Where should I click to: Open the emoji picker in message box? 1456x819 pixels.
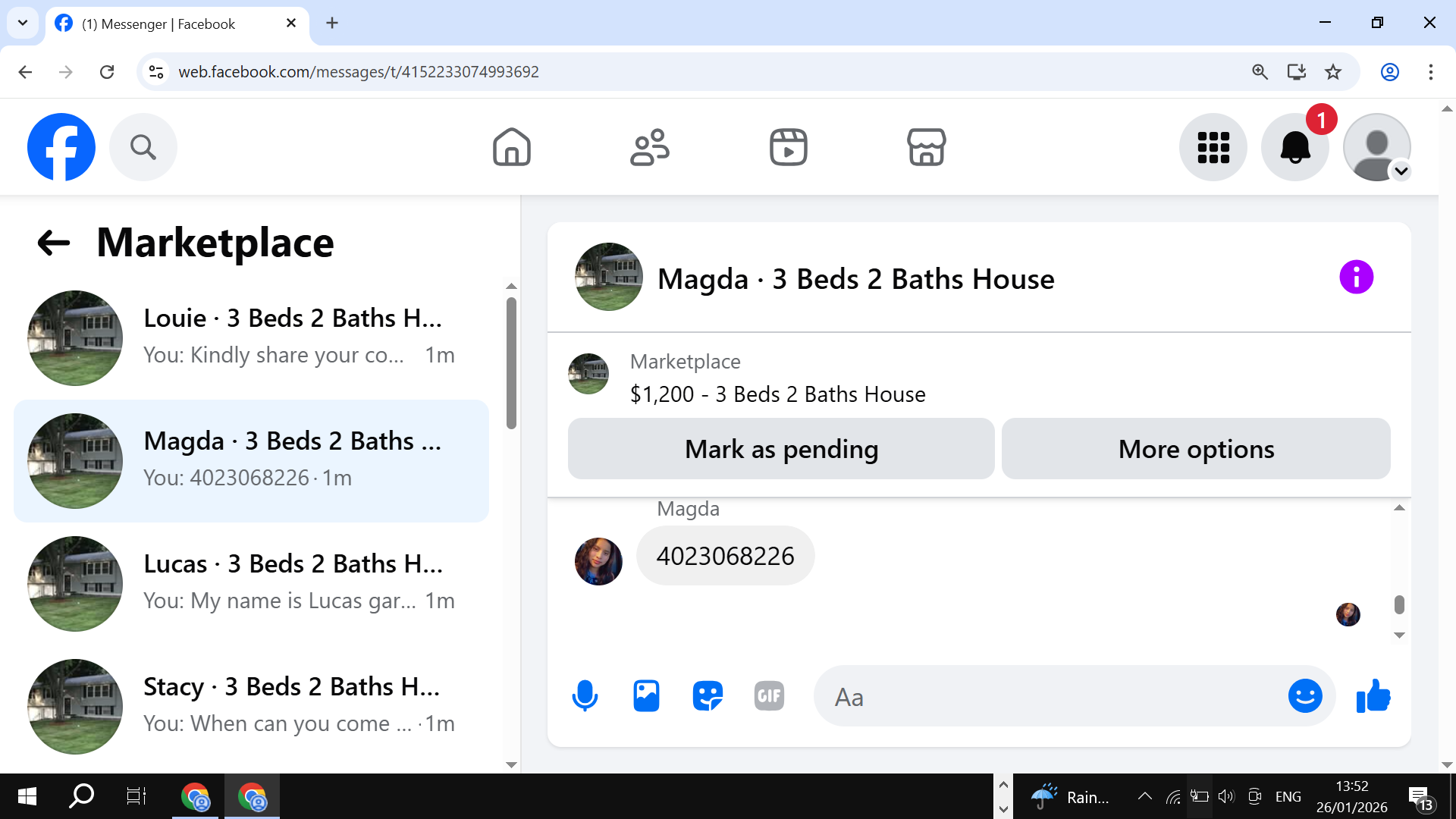point(1304,696)
